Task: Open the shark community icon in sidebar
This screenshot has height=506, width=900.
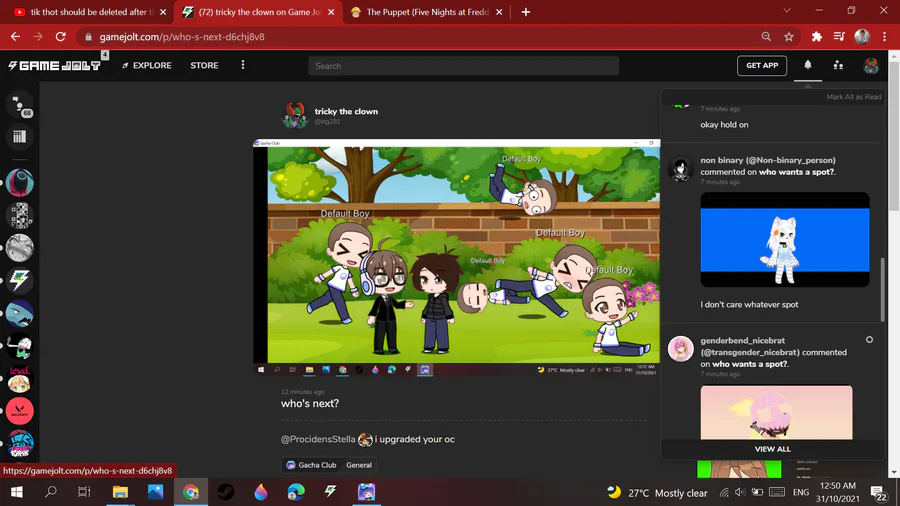Action: tap(20, 313)
